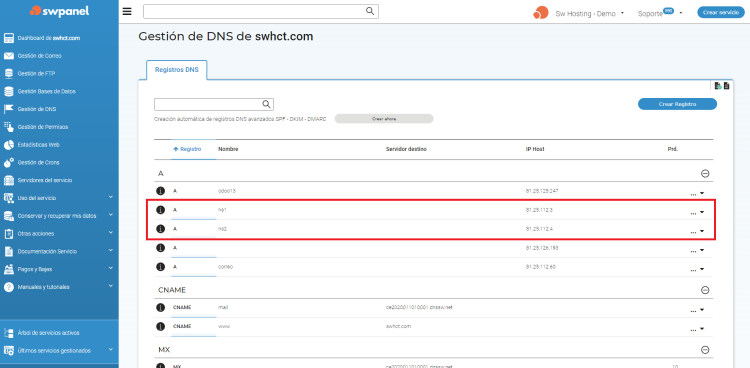Open actions dropdown for ns1 record
Screen dimensions: 750x368
click(x=697, y=212)
